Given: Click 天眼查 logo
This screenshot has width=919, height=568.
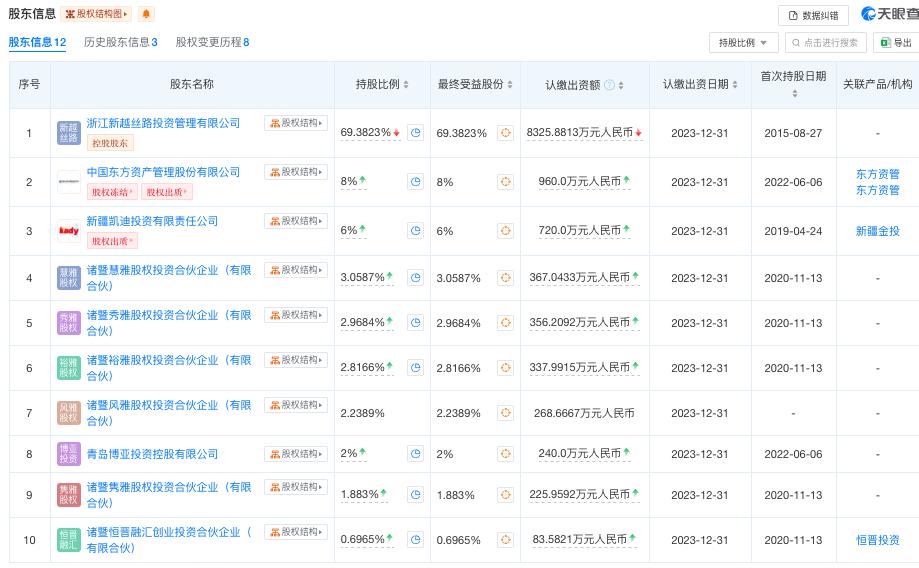Looking at the screenshot, I should (x=890, y=13).
